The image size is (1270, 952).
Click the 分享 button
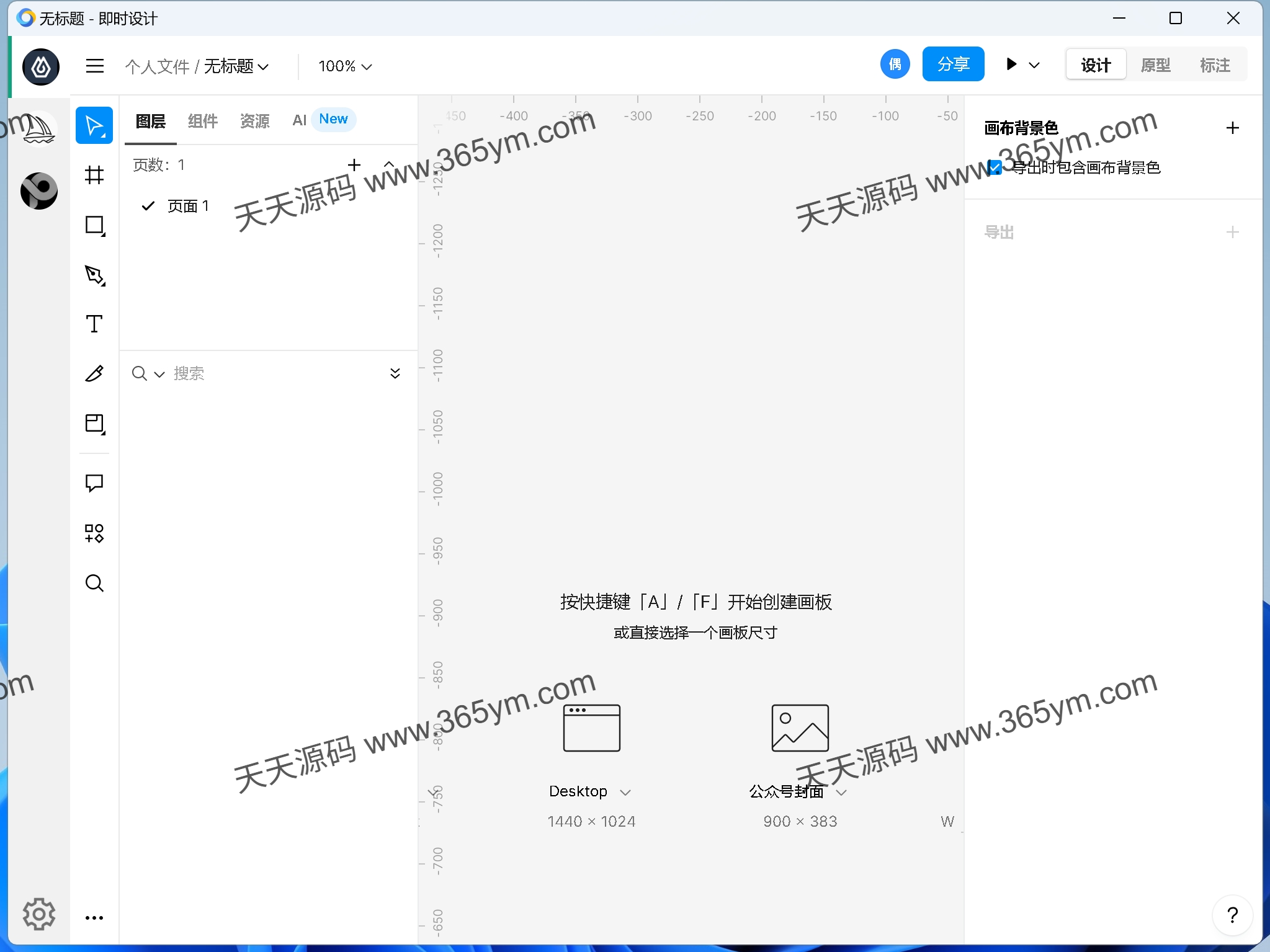click(x=953, y=64)
